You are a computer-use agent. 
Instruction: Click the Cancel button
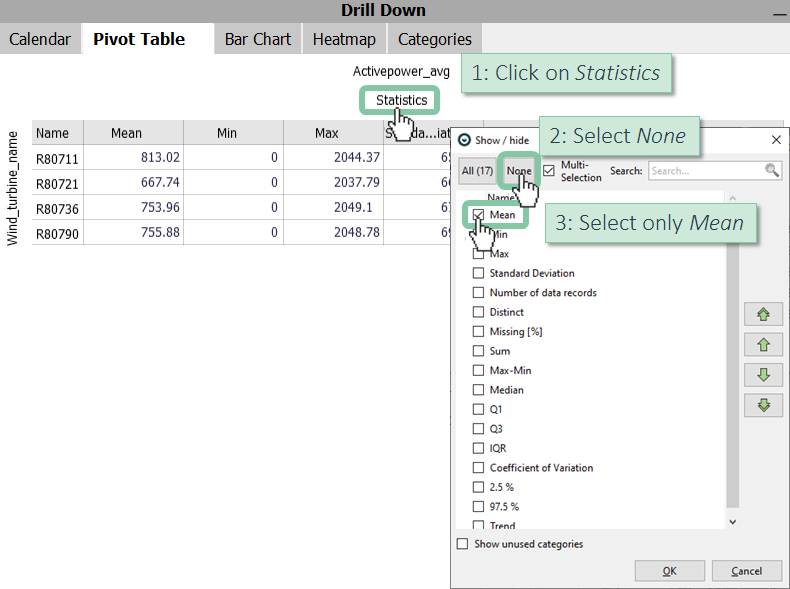tap(746, 571)
